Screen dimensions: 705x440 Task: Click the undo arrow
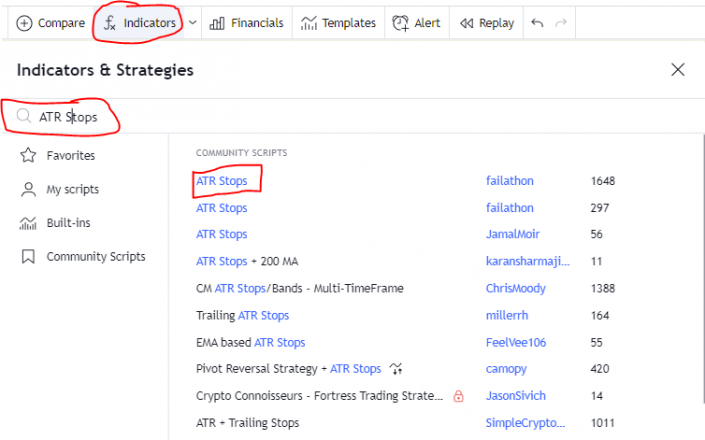pos(538,23)
